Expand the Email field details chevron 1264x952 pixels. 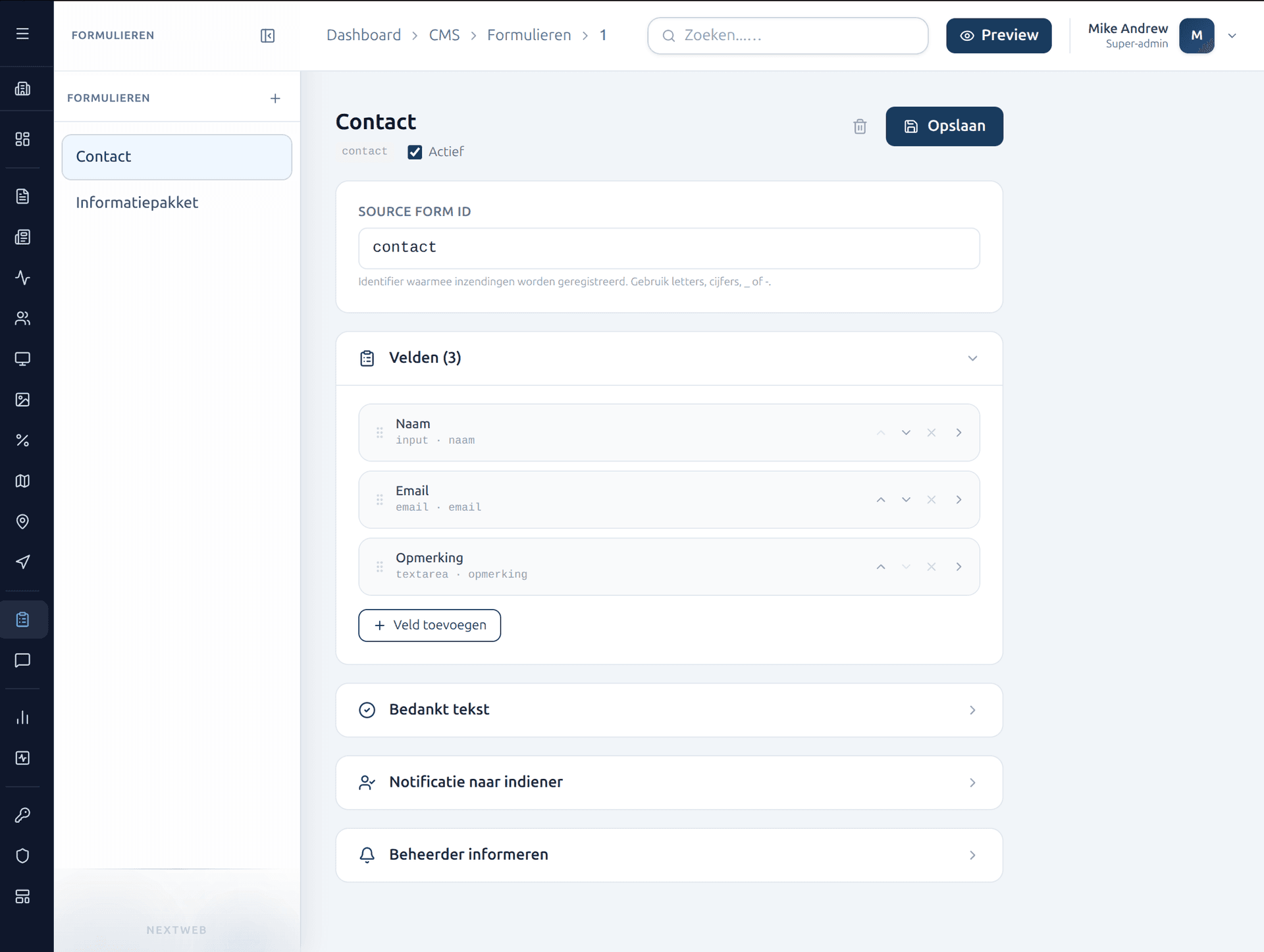pyautogui.click(x=959, y=500)
